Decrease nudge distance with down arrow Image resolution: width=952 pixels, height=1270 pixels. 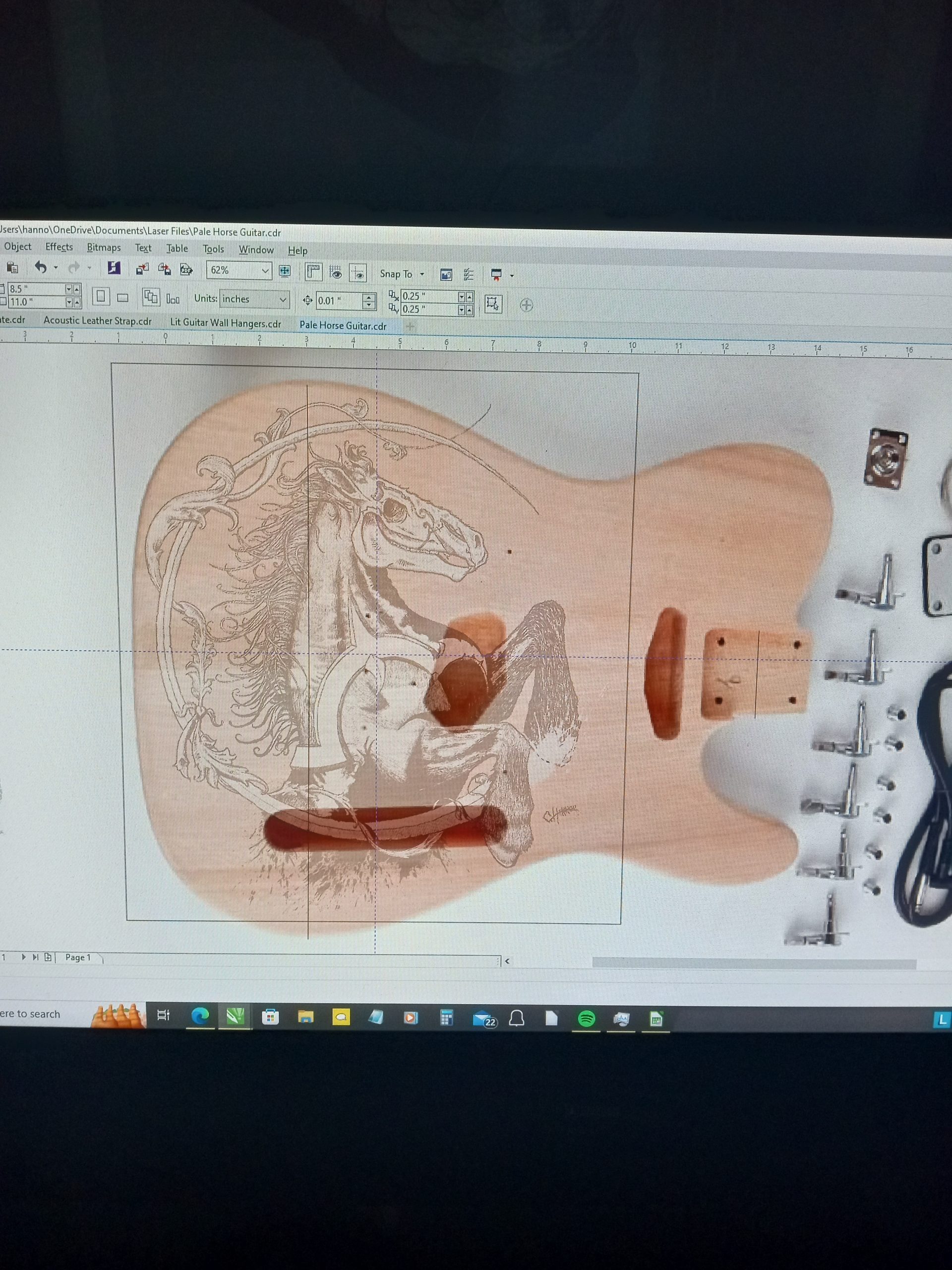coord(369,305)
